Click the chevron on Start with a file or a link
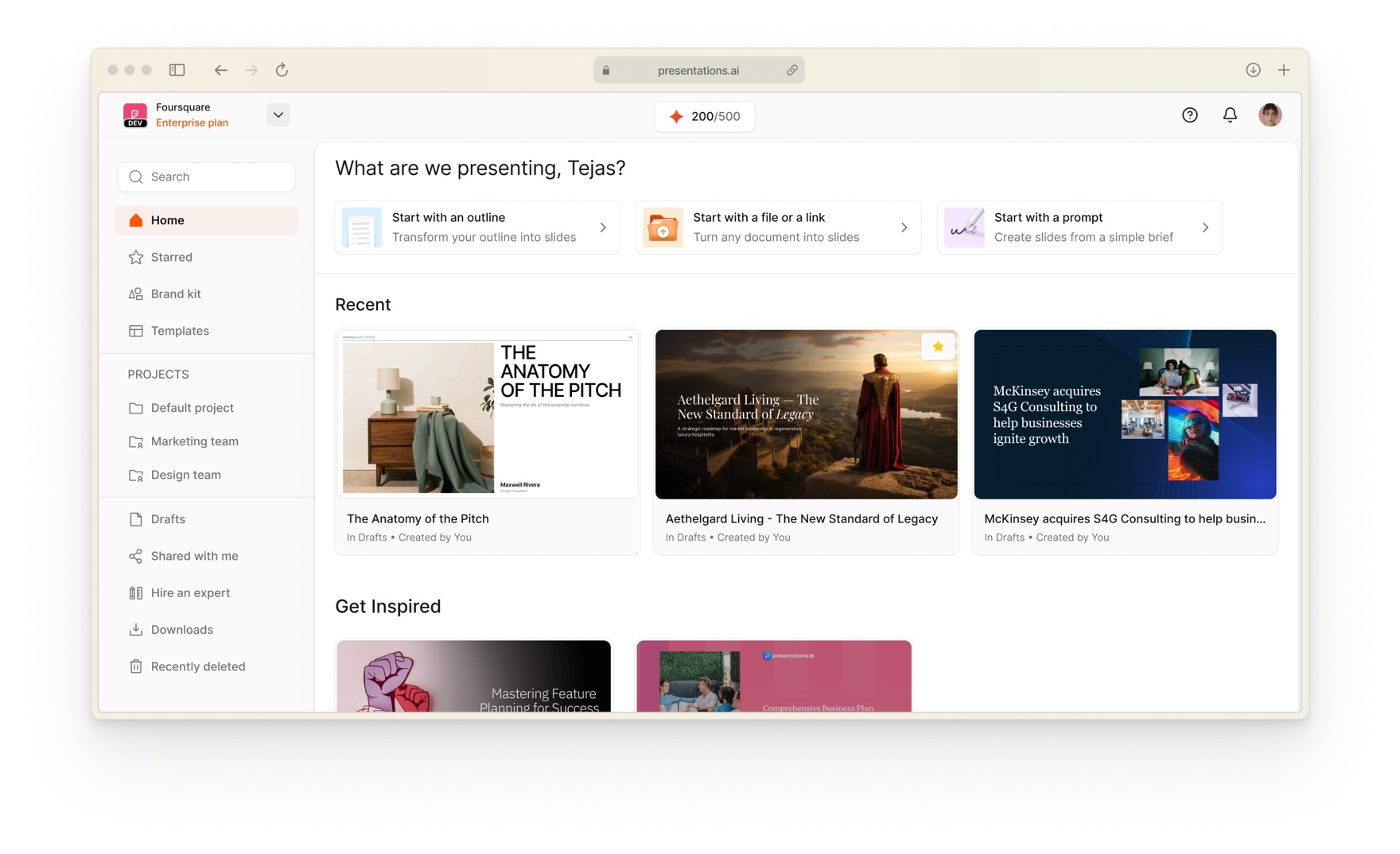 tap(904, 227)
